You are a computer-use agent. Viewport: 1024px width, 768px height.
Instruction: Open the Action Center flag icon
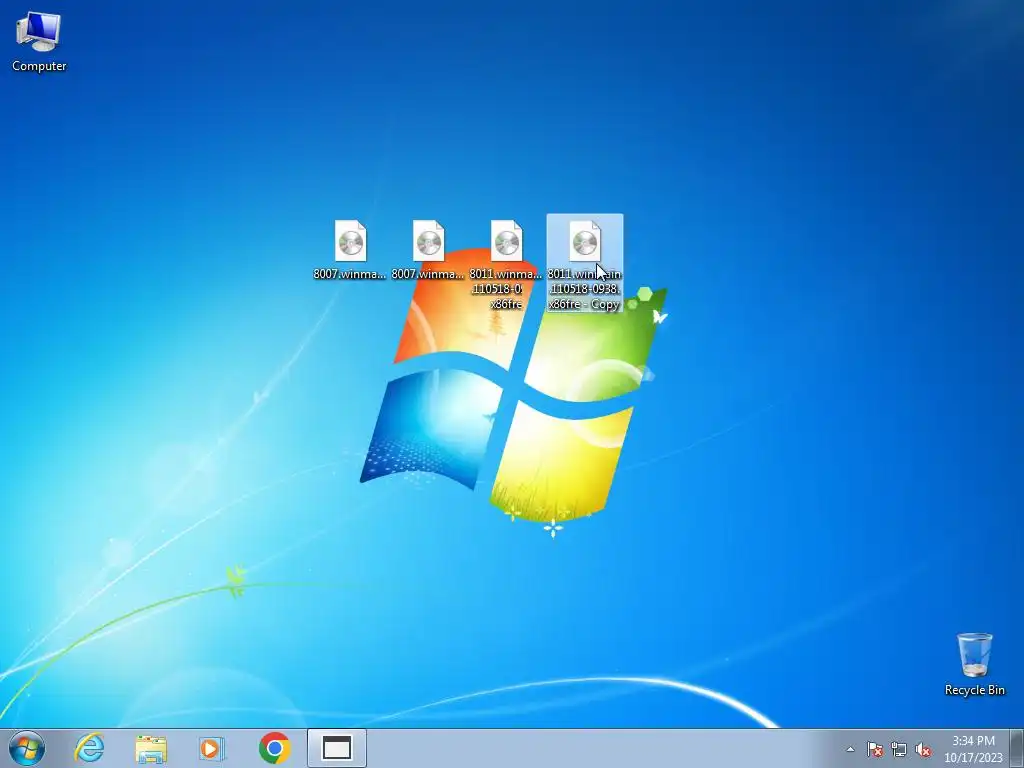[874, 749]
